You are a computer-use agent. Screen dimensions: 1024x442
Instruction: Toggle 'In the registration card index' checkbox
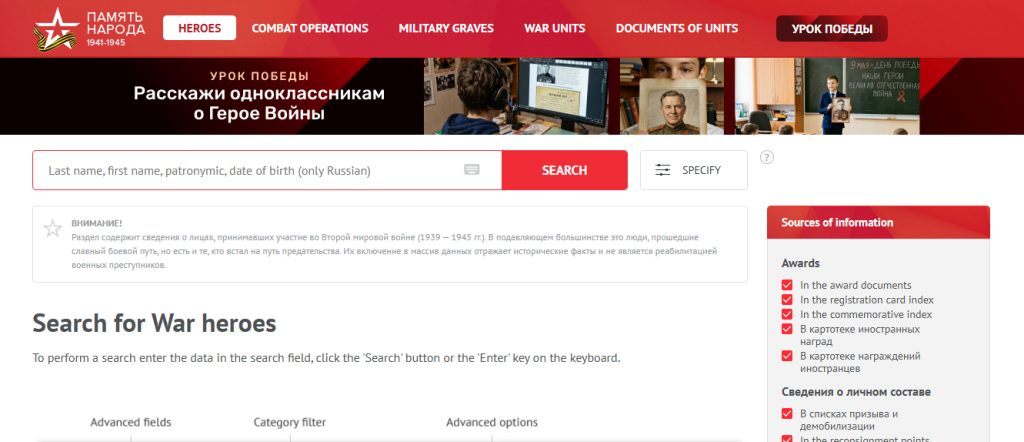pyautogui.click(x=786, y=300)
